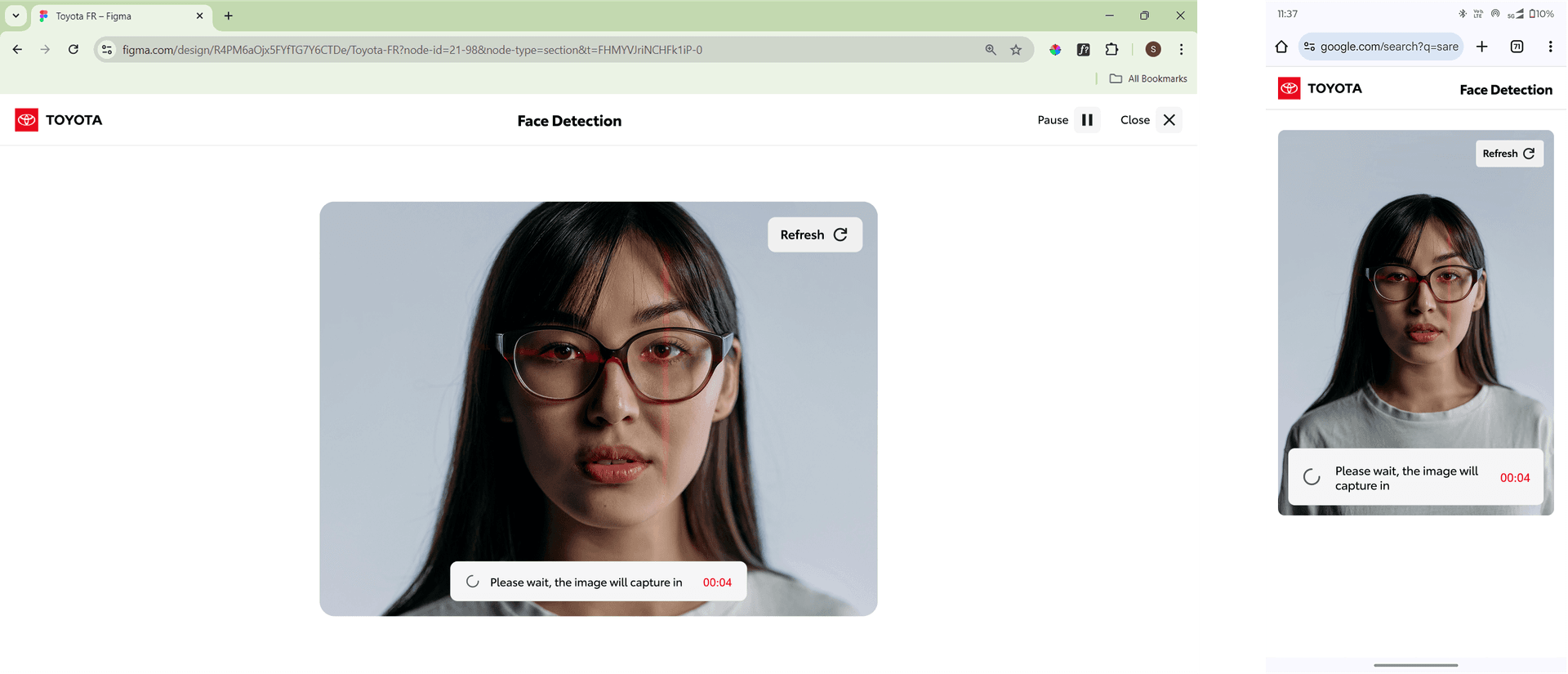Open the browser Extensions puzzle icon
This screenshot has height=674, width=1568.
pos(1111,50)
